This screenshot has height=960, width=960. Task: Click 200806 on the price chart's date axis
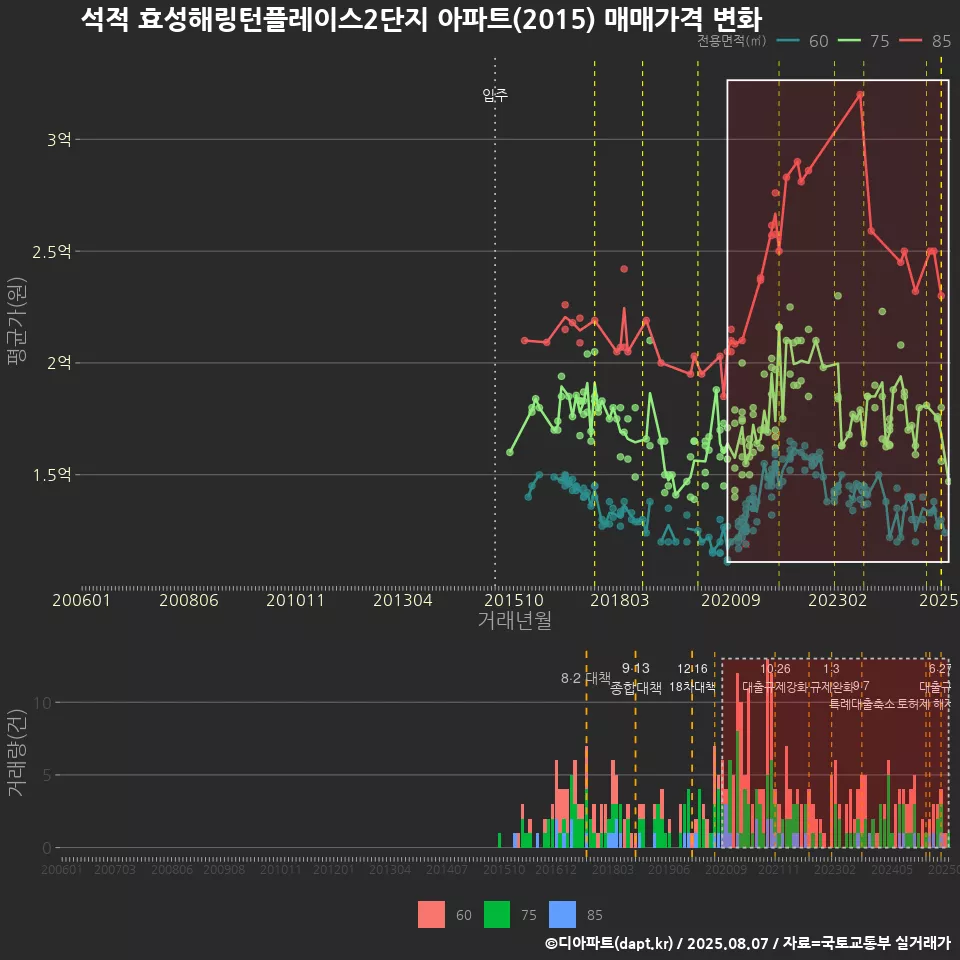pyautogui.click(x=189, y=600)
